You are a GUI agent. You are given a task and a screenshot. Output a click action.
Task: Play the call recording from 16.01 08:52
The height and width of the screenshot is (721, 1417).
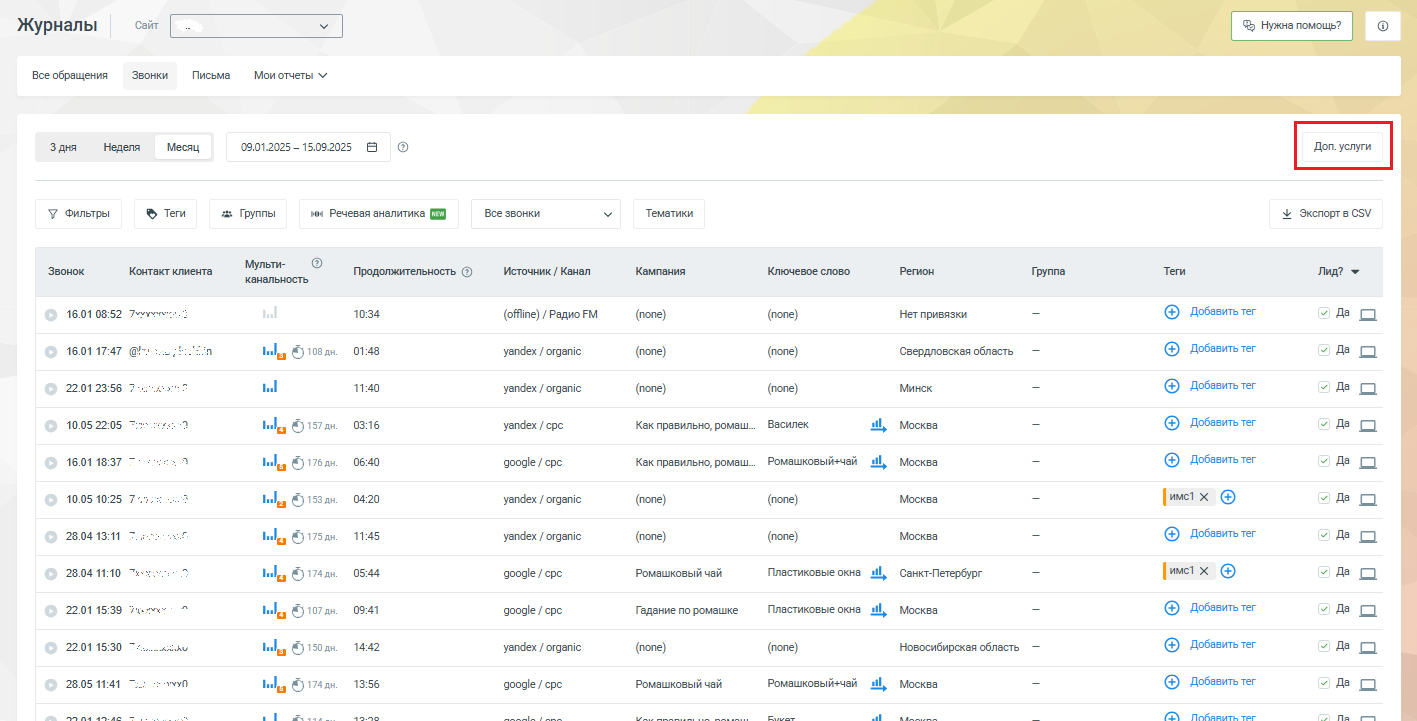[x=51, y=315]
